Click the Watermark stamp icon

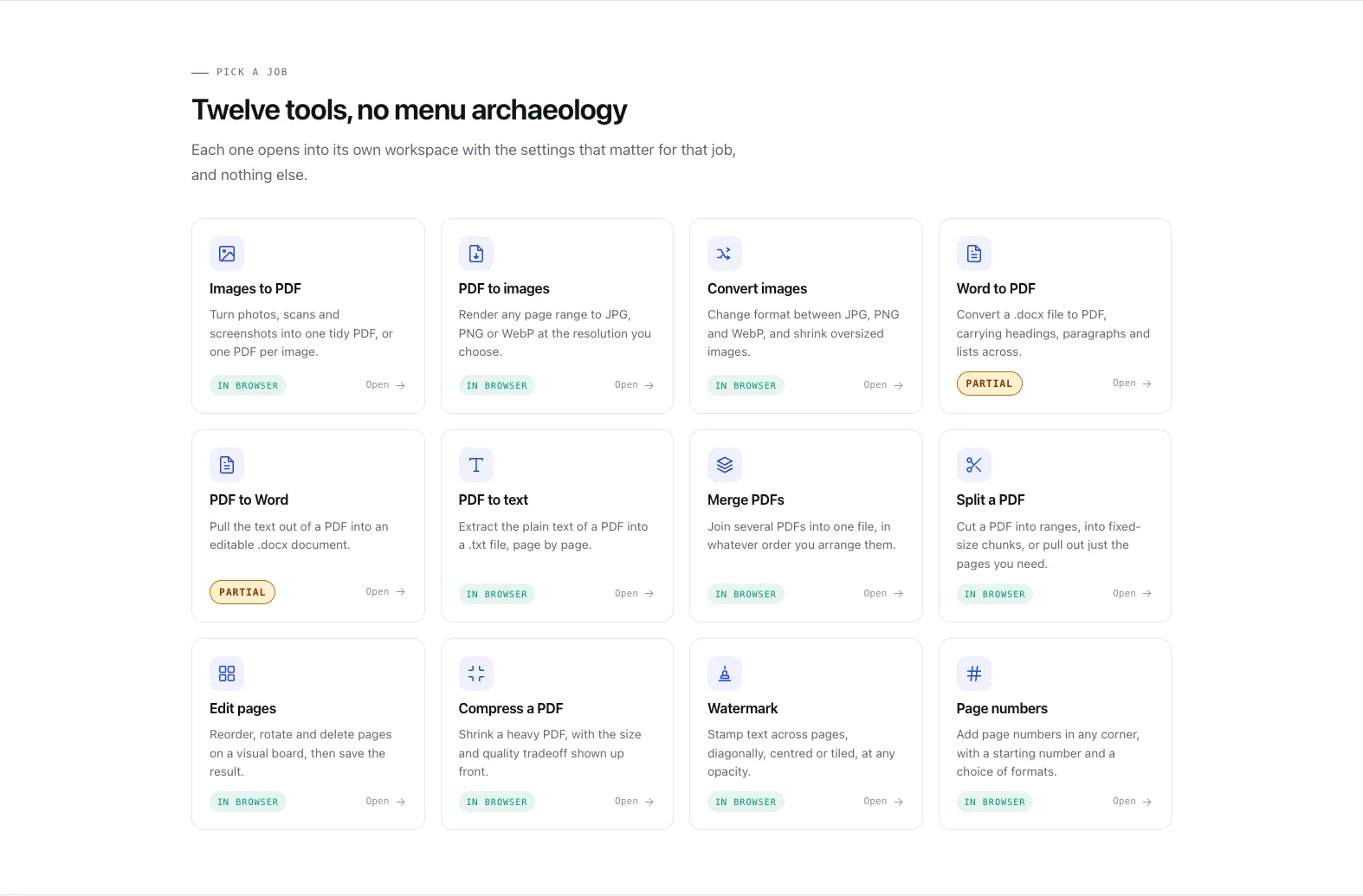click(725, 674)
